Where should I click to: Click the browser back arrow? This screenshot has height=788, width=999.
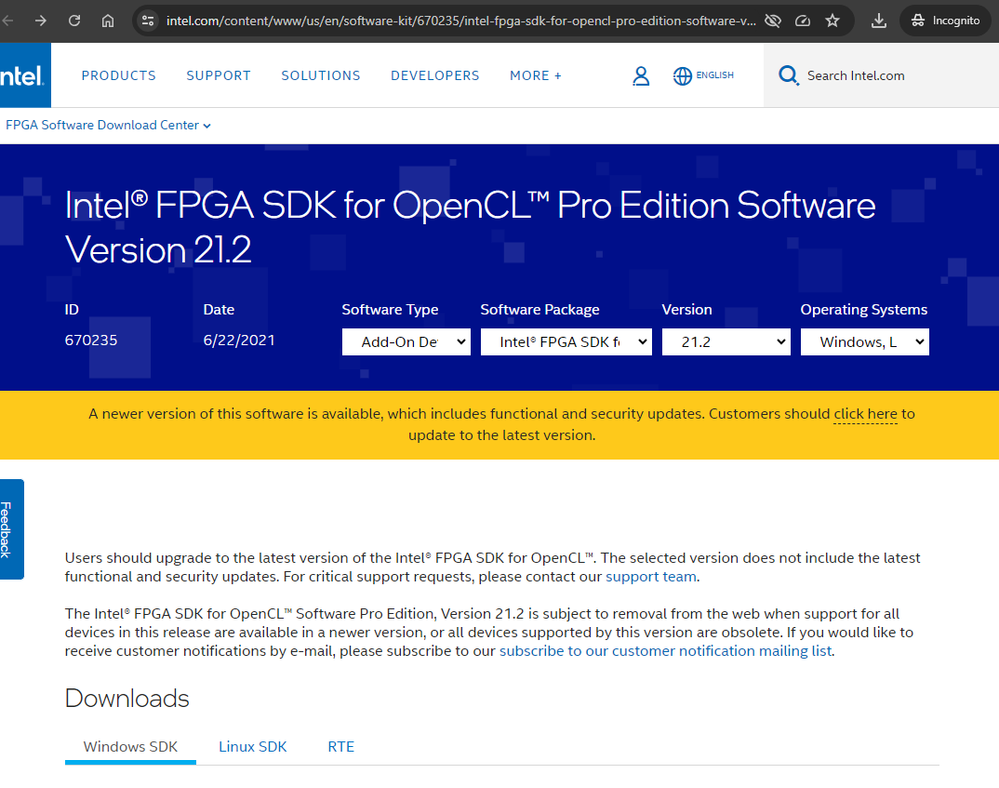click(x=7, y=21)
